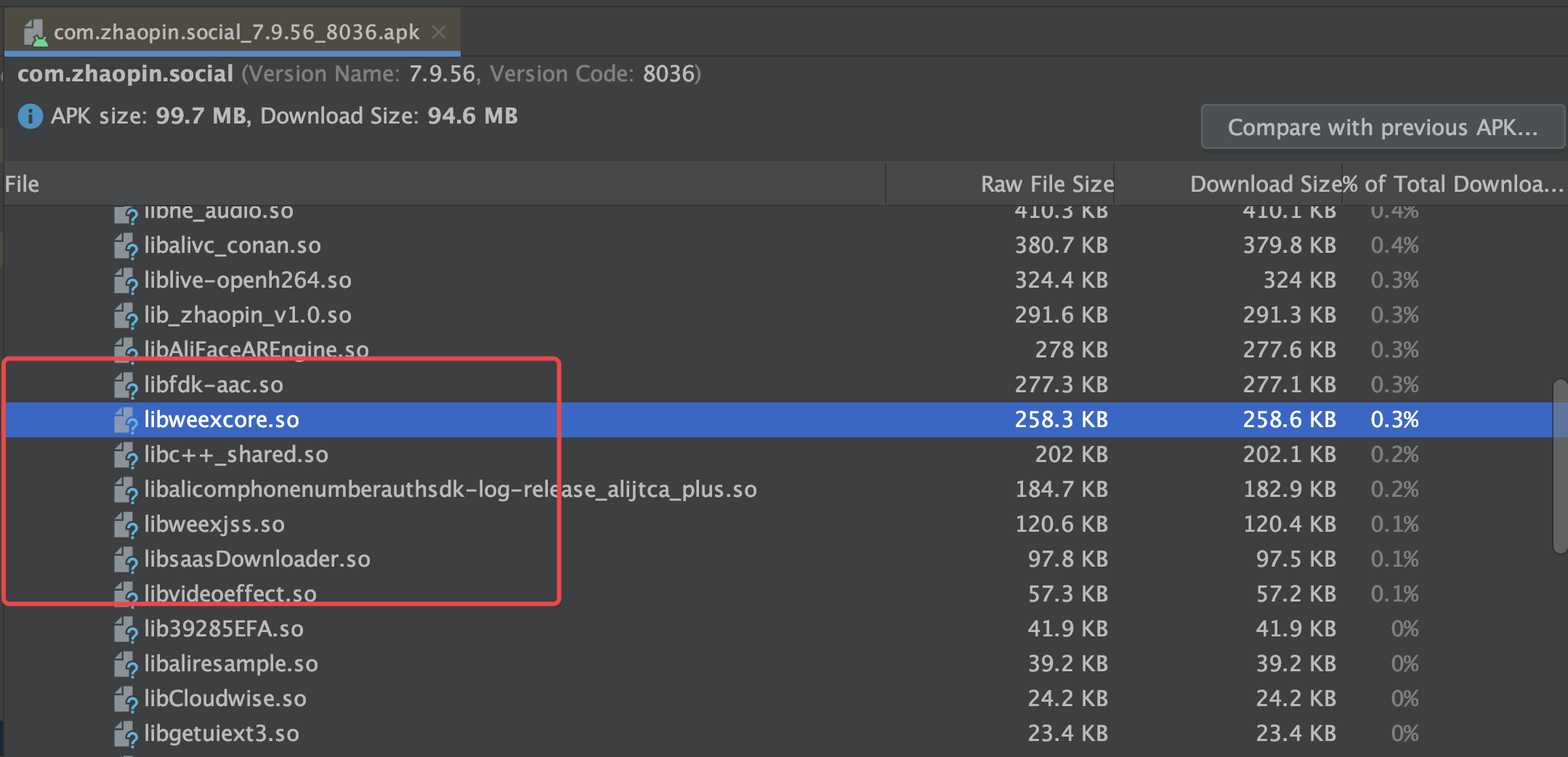1568x757 pixels.
Task: Click the libfdk-aac.so file icon
Action: click(126, 386)
